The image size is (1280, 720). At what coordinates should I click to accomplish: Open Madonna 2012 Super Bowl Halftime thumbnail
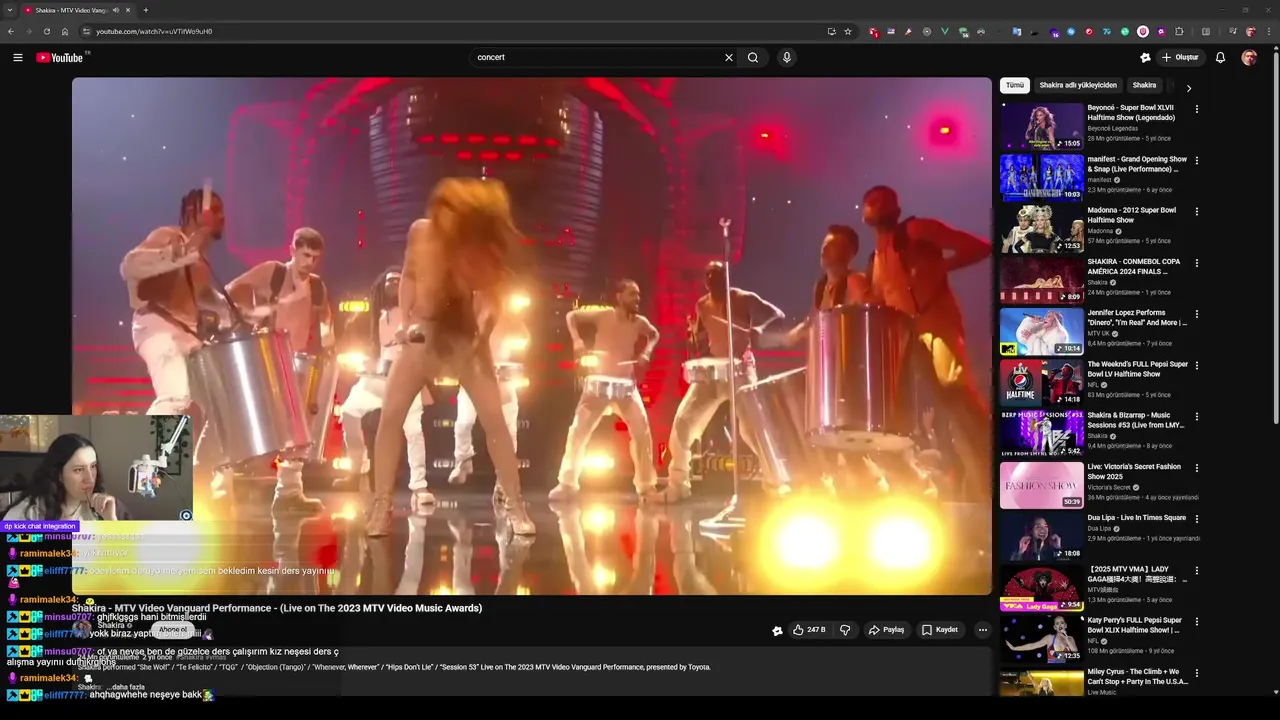click(x=1042, y=228)
